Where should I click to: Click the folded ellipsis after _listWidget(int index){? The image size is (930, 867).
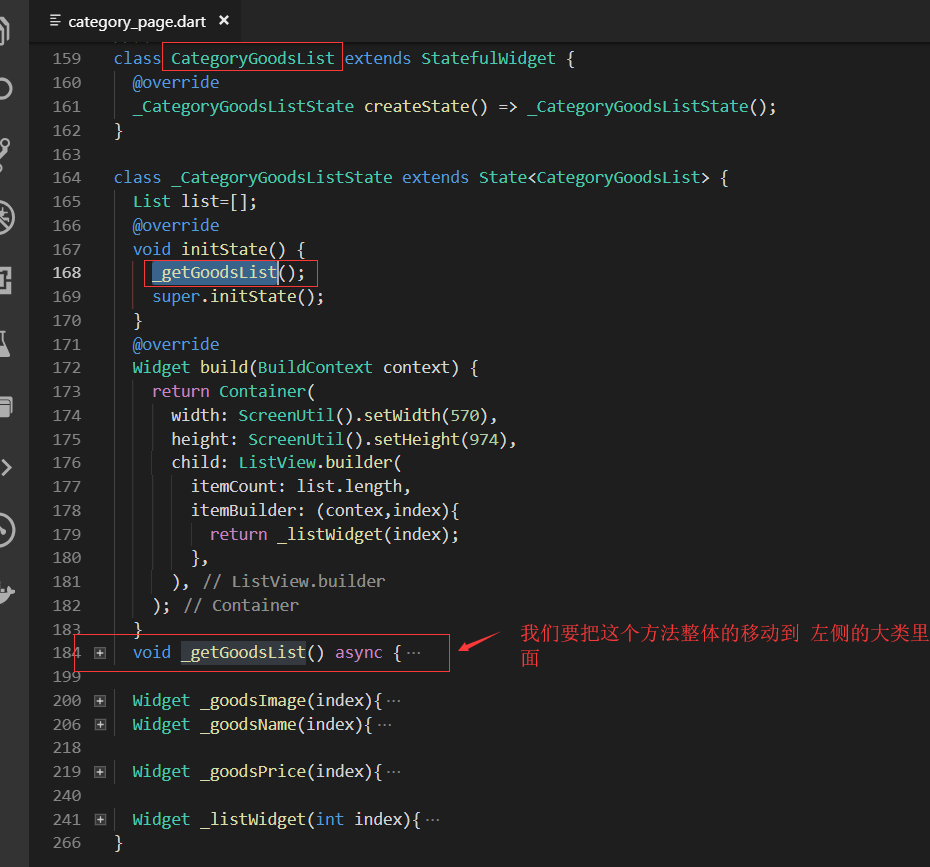click(432, 820)
